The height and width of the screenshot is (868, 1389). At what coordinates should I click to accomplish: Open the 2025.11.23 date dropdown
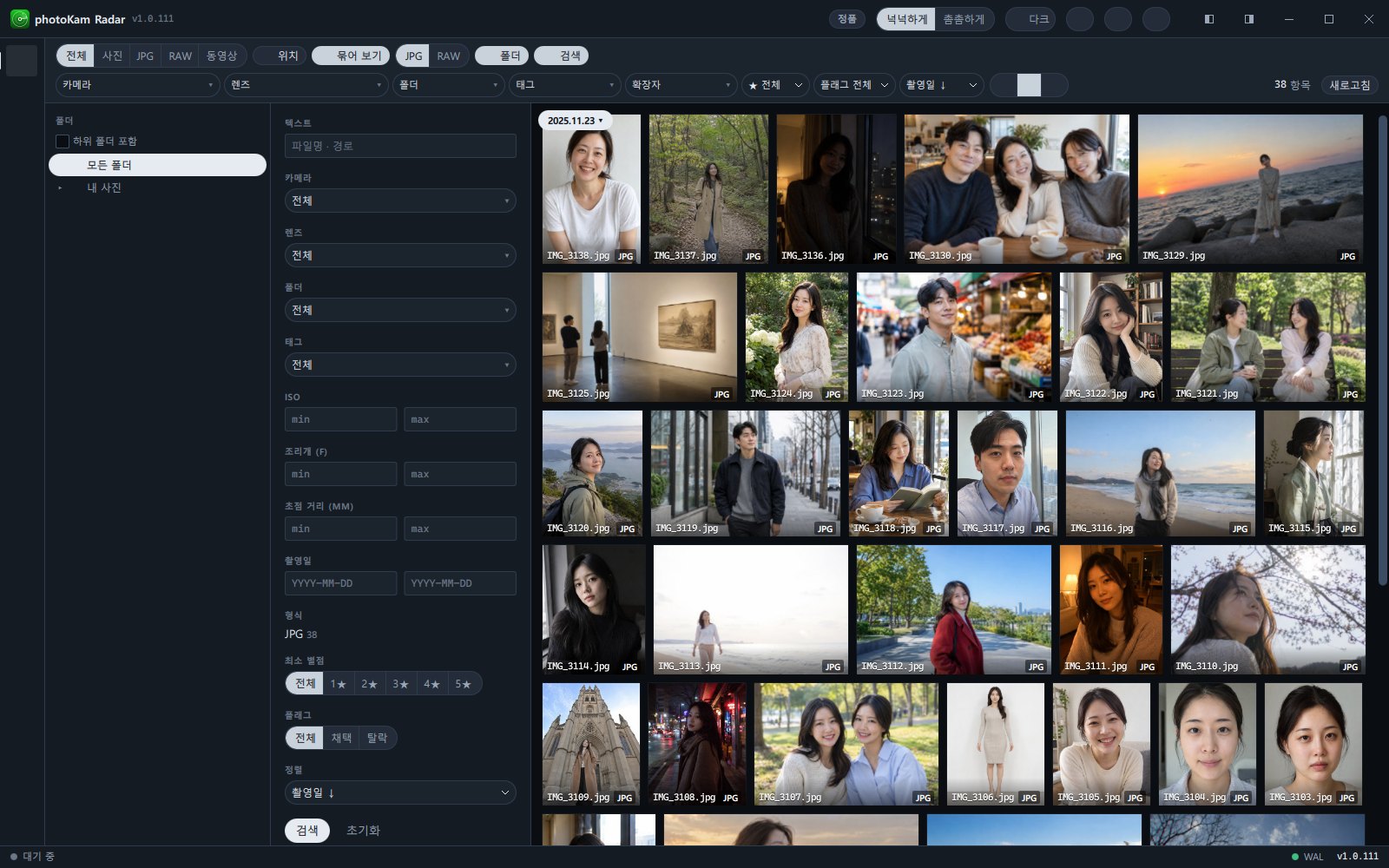pyautogui.click(x=575, y=121)
